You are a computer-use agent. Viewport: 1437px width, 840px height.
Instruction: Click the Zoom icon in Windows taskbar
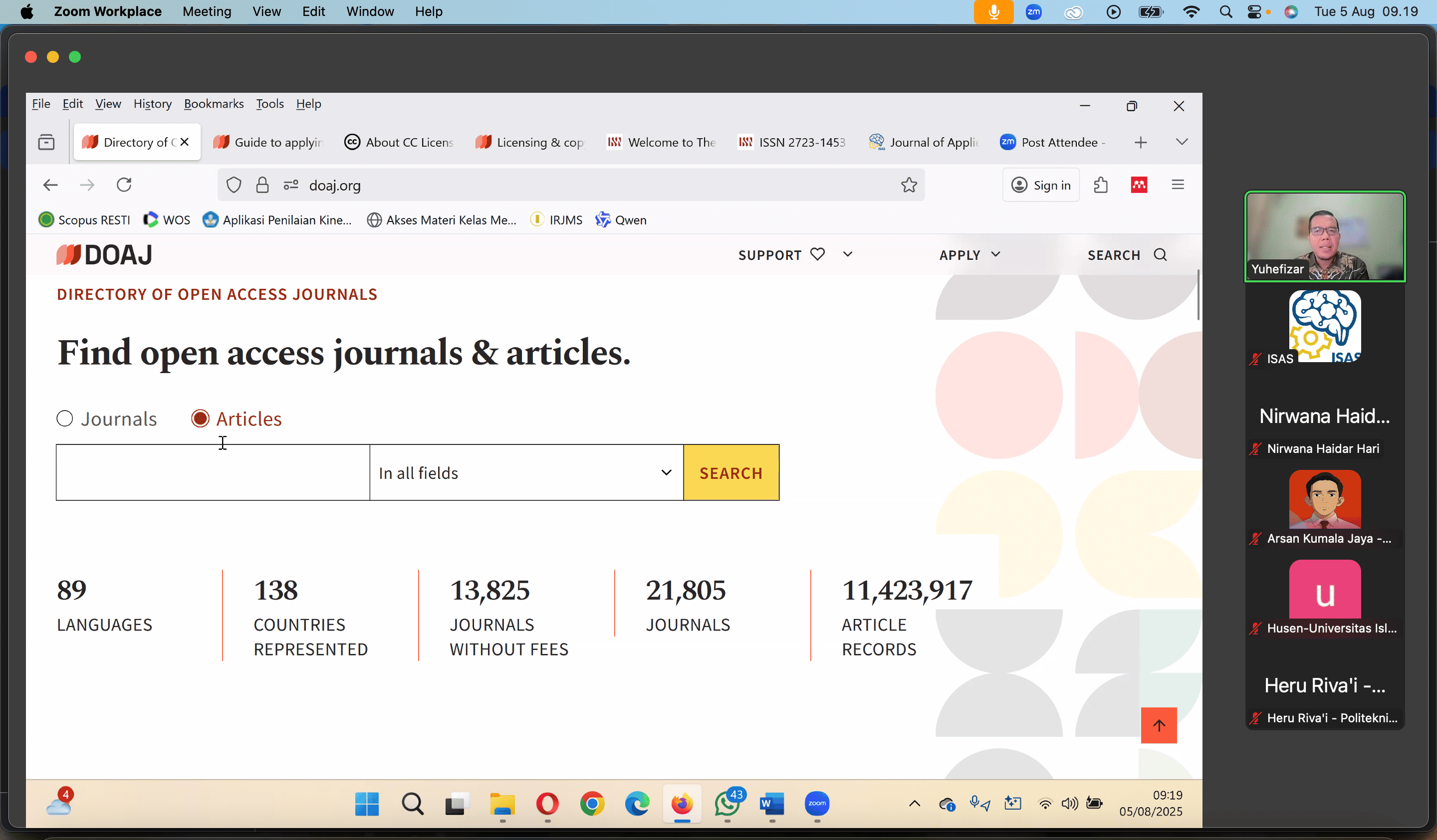[x=817, y=804]
